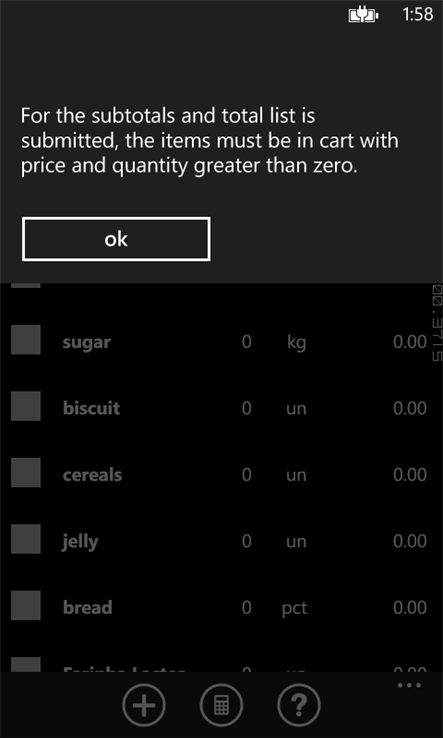The width and height of the screenshot is (443, 738).
Task: Tap the add item plus icon
Action: [144, 706]
